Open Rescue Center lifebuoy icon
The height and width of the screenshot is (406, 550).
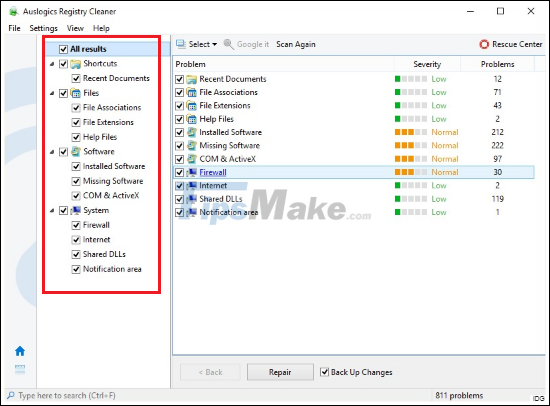(x=484, y=44)
